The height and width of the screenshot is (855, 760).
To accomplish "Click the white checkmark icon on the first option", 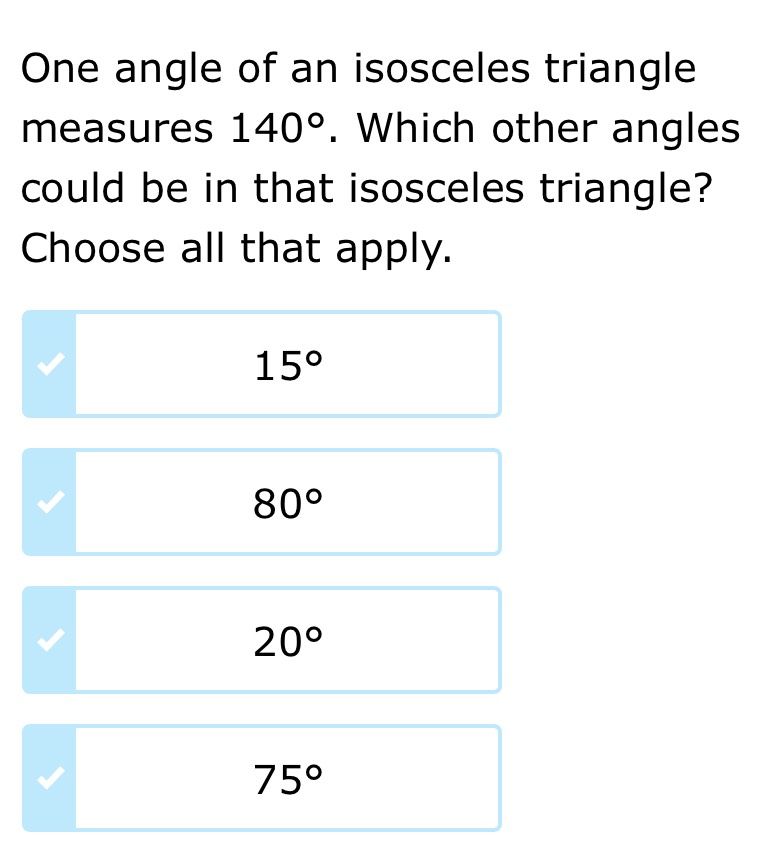I will (x=48, y=363).
